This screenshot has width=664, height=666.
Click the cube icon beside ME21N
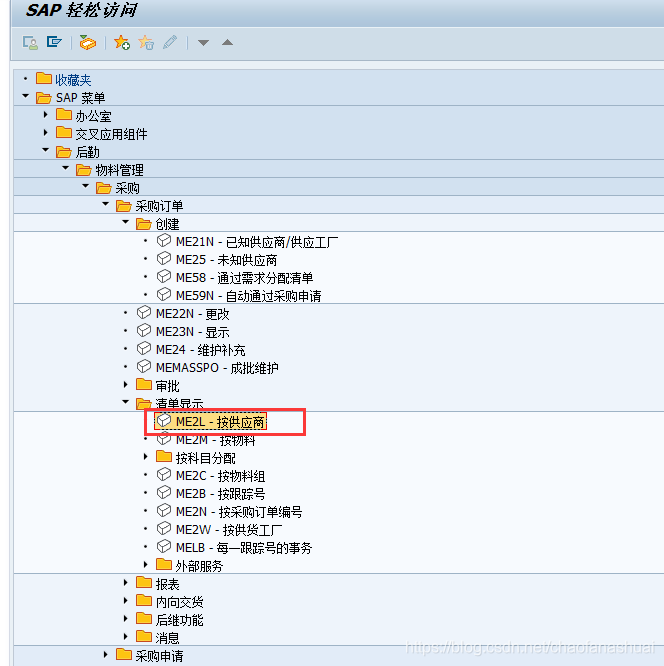(164, 241)
